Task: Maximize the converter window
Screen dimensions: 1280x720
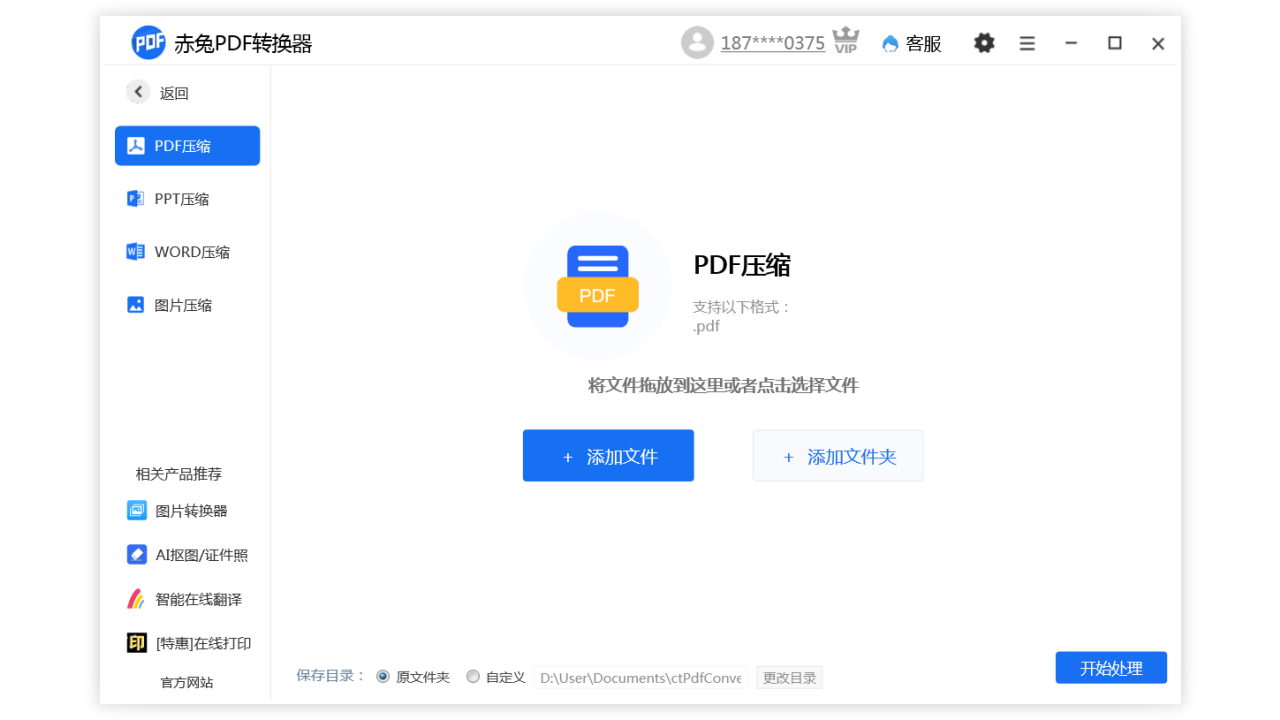Action: (x=1115, y=44)
